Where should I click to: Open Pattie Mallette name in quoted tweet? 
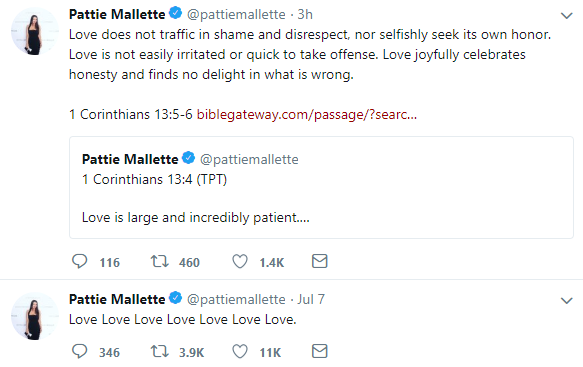130,160
